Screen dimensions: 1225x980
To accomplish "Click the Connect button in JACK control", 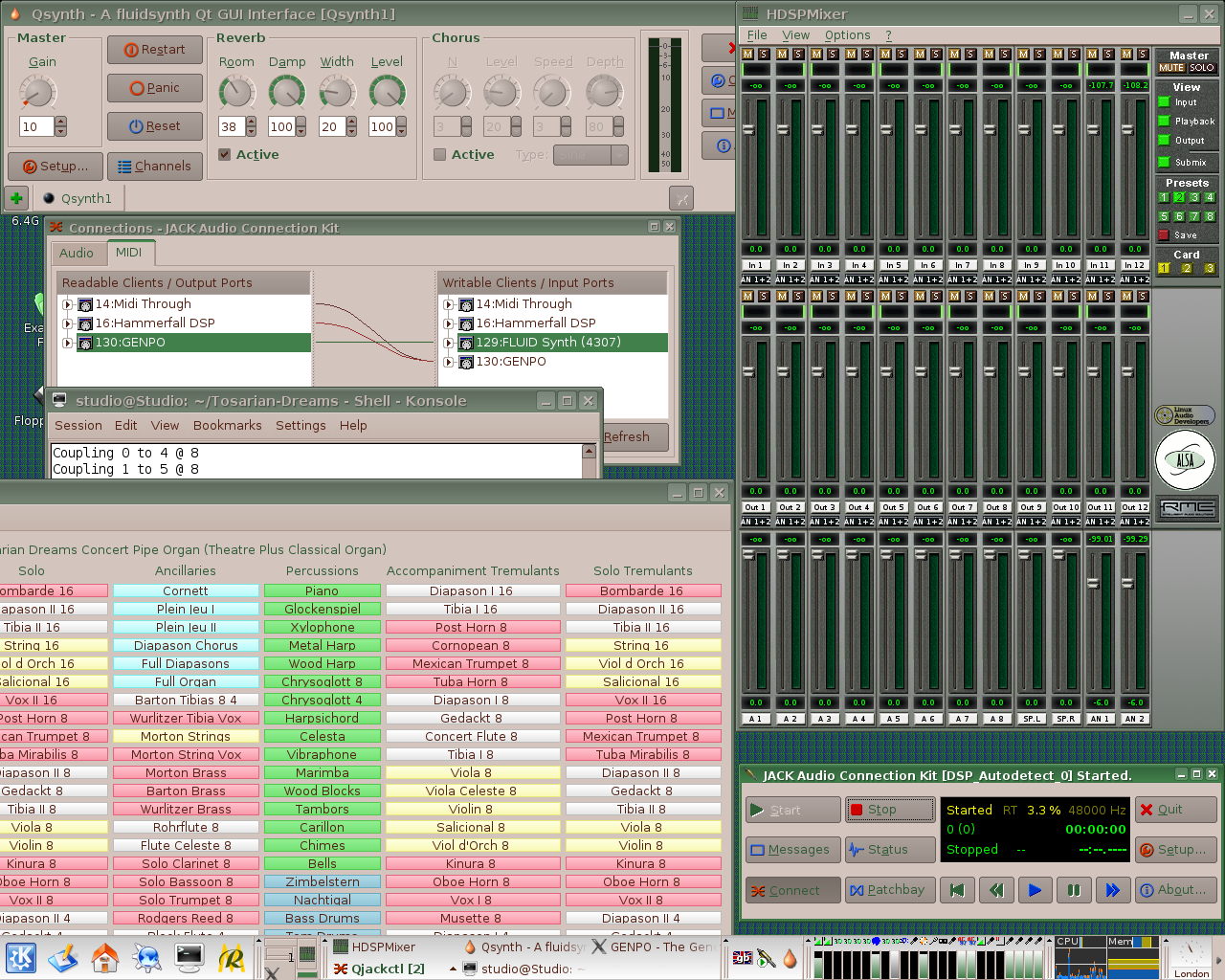I will (793, 890).
